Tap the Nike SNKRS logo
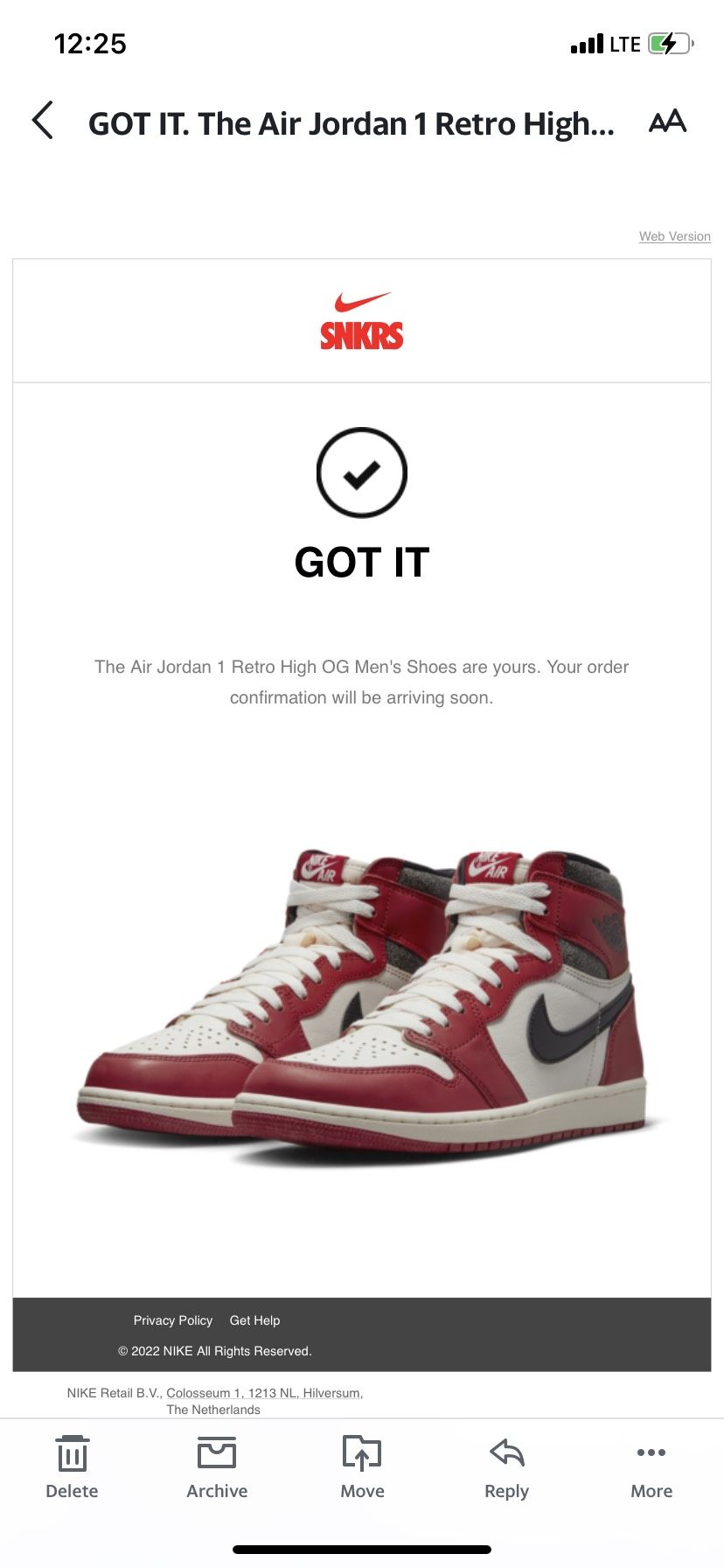The height and width of the screenshot is (1568, 724). click(x=362, y=321)
